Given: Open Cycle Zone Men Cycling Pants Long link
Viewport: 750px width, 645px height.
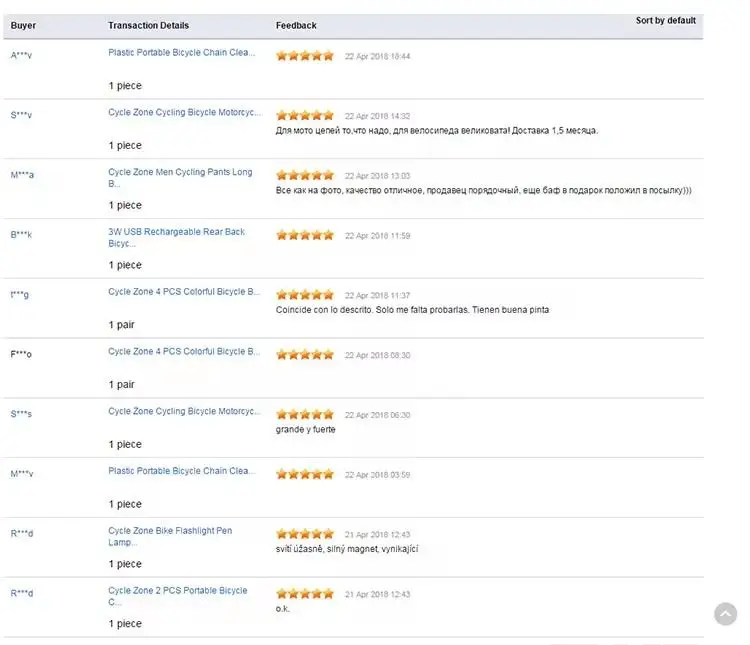Looking at the screenshot, I should pos(180,178).
